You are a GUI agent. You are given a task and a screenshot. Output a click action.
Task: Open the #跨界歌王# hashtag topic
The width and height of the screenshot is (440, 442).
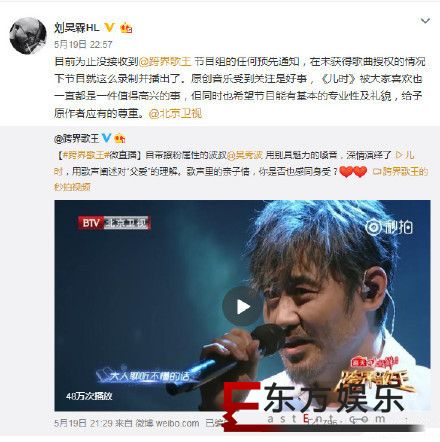click(x=84, y=155)
